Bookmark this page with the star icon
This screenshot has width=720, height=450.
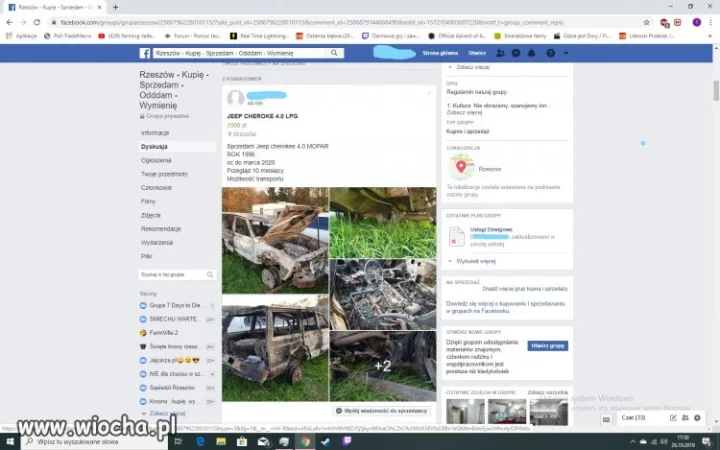pyautogui.click(x=647, y=22)
